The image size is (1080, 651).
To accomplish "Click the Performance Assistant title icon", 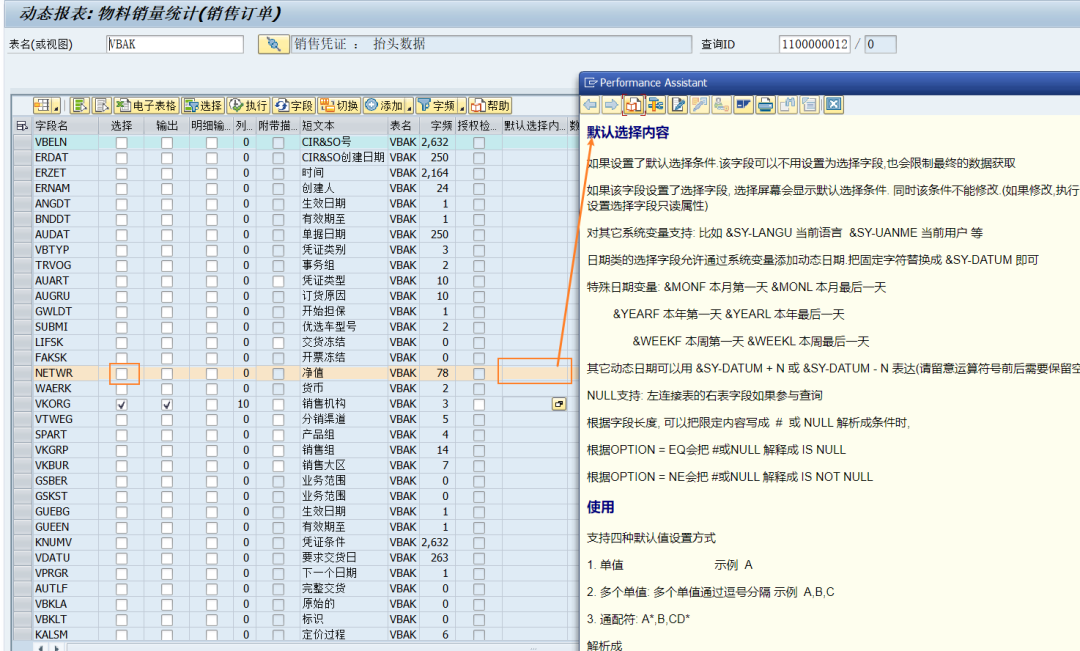I will point(590,83).
